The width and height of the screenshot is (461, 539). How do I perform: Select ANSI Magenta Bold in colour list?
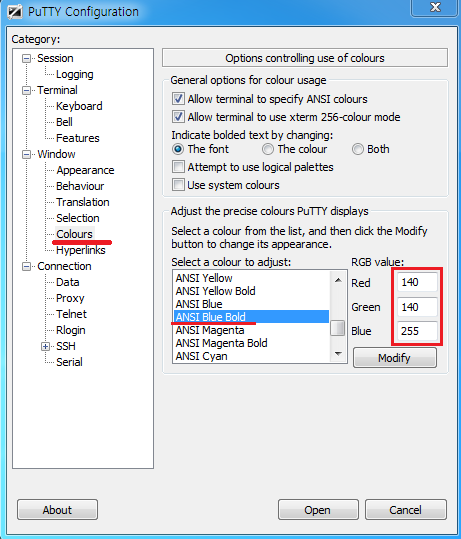(252, 343)
